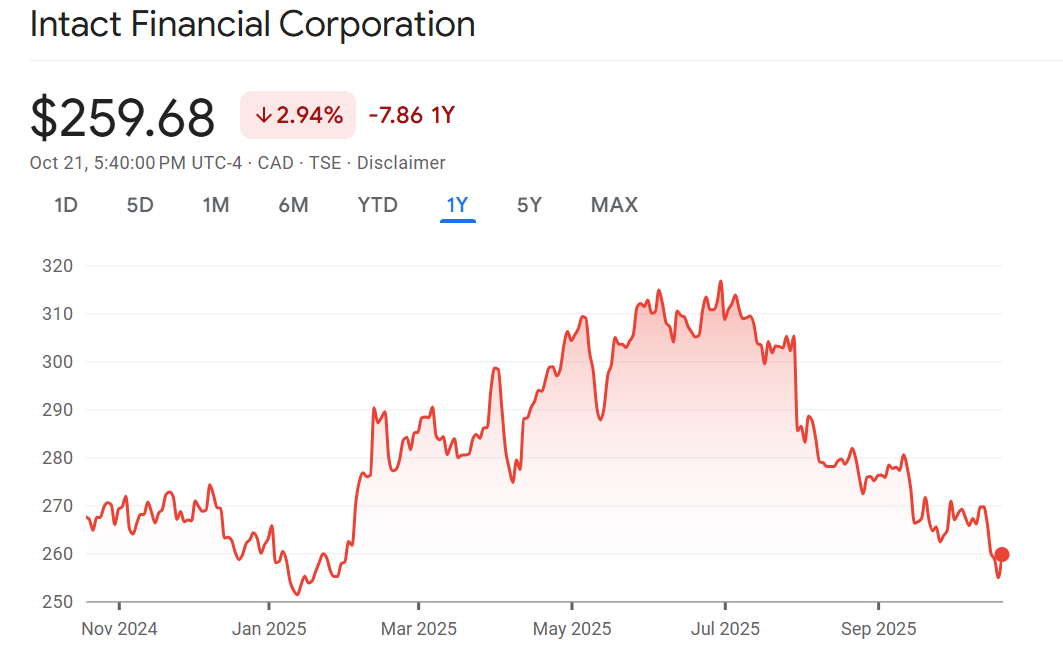Image resolution: width=1063 pixels, height=667 pixels.
Task: Click the down arrow in the 2.94% badge
Action: click(264, 115)
